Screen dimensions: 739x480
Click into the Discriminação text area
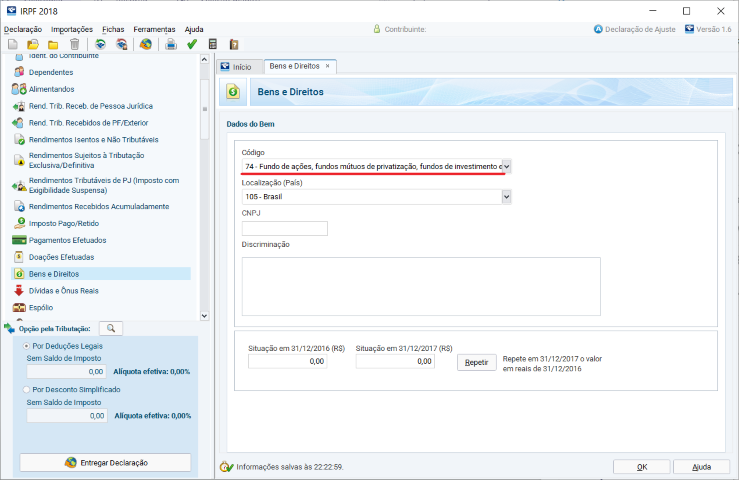pyautogui.click(x=420, y=285)
